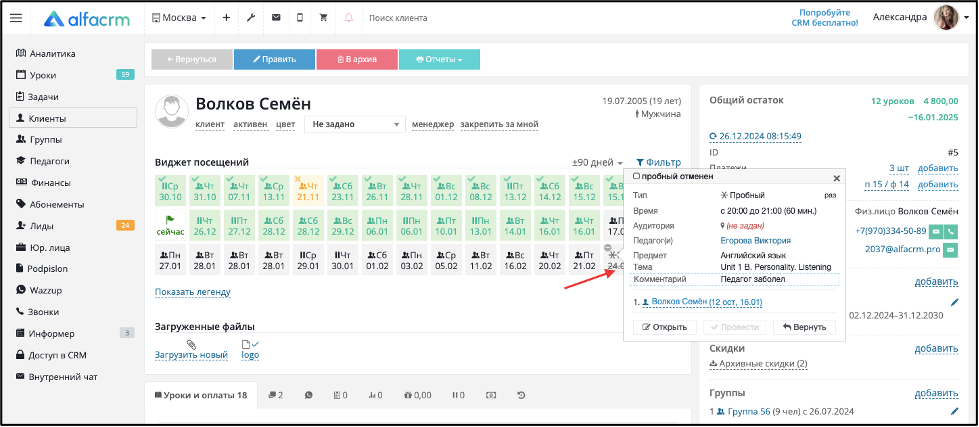The height and width of the screenshot is (427, 979).
Task: Open the notifications bell icon
Action: (x=348, y=18)
